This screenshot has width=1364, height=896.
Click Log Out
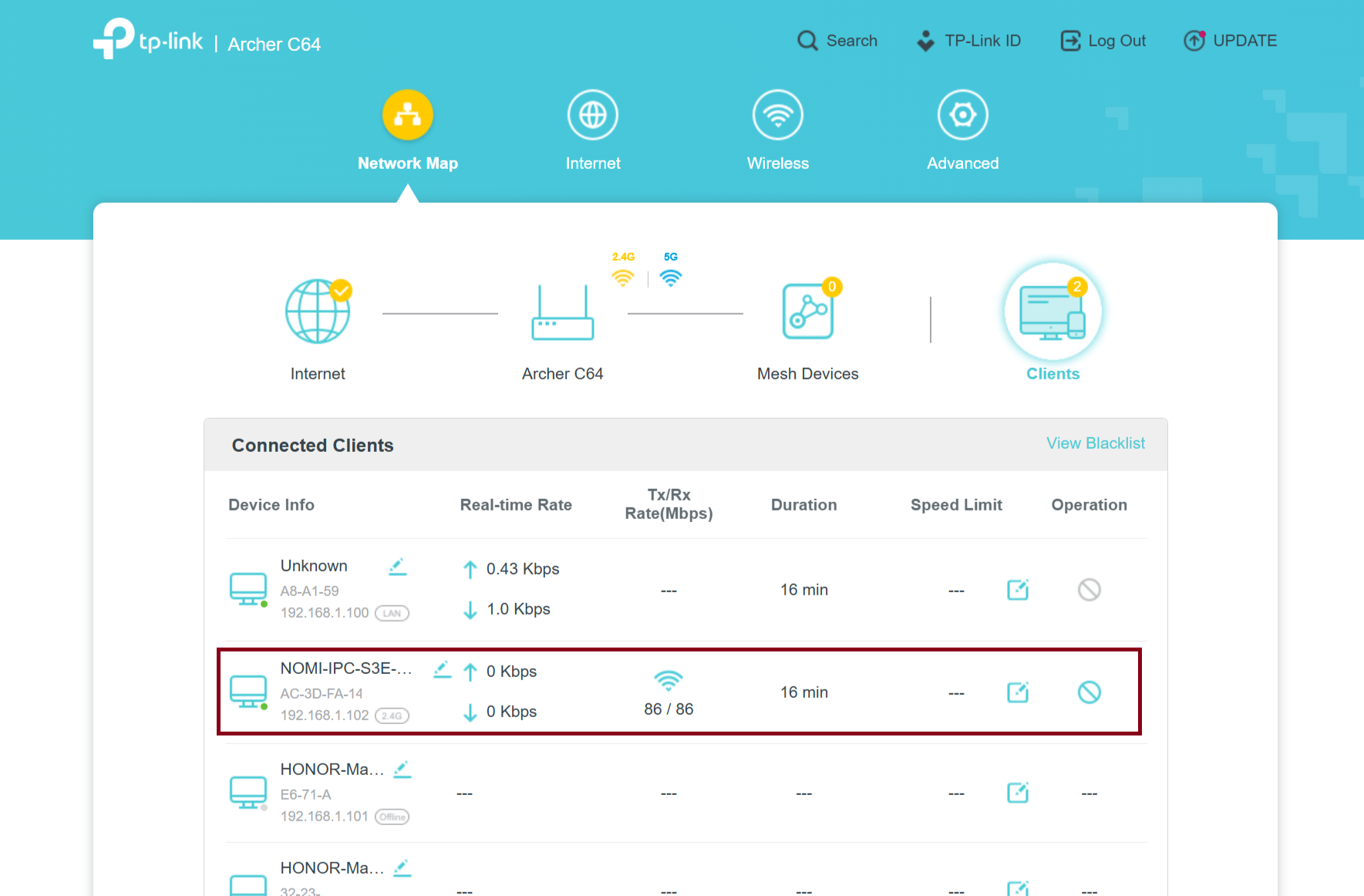pyautogui.click(x=1103, y=41)
